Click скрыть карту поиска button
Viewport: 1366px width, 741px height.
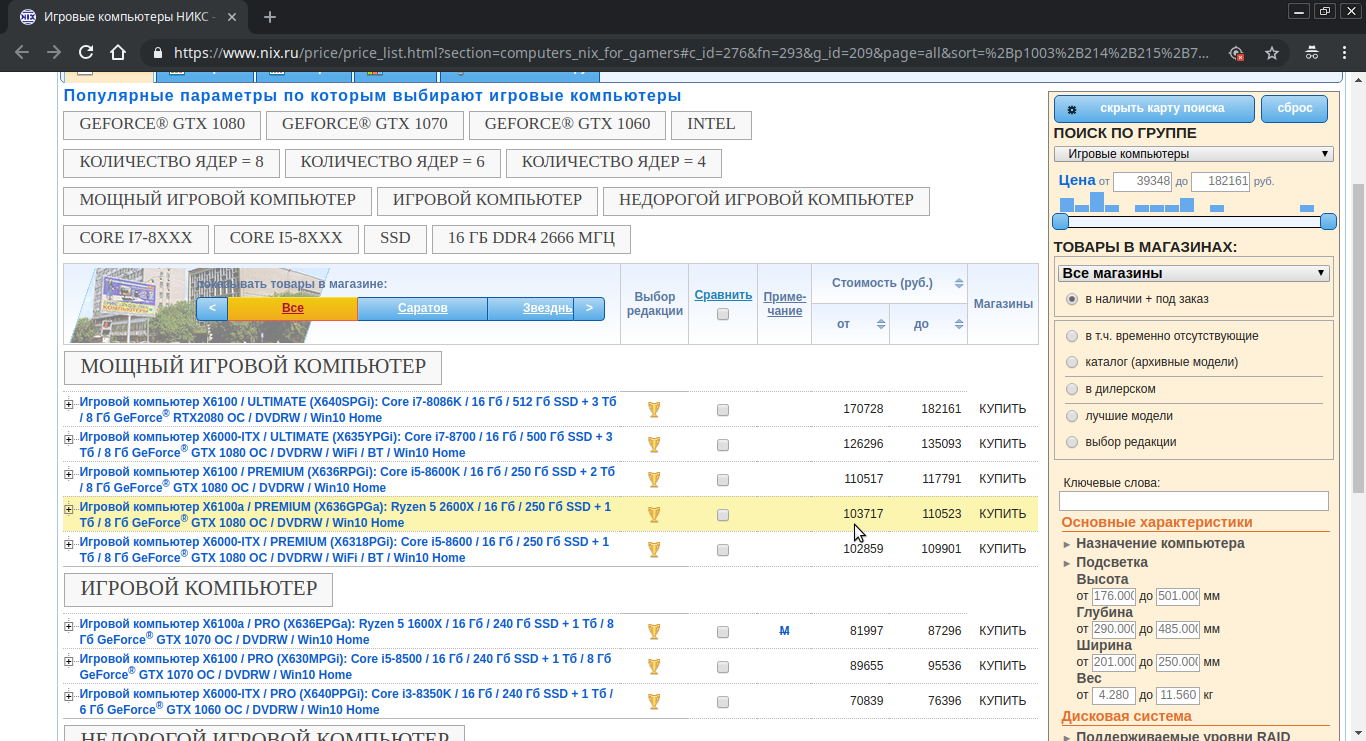(1154, 108)
